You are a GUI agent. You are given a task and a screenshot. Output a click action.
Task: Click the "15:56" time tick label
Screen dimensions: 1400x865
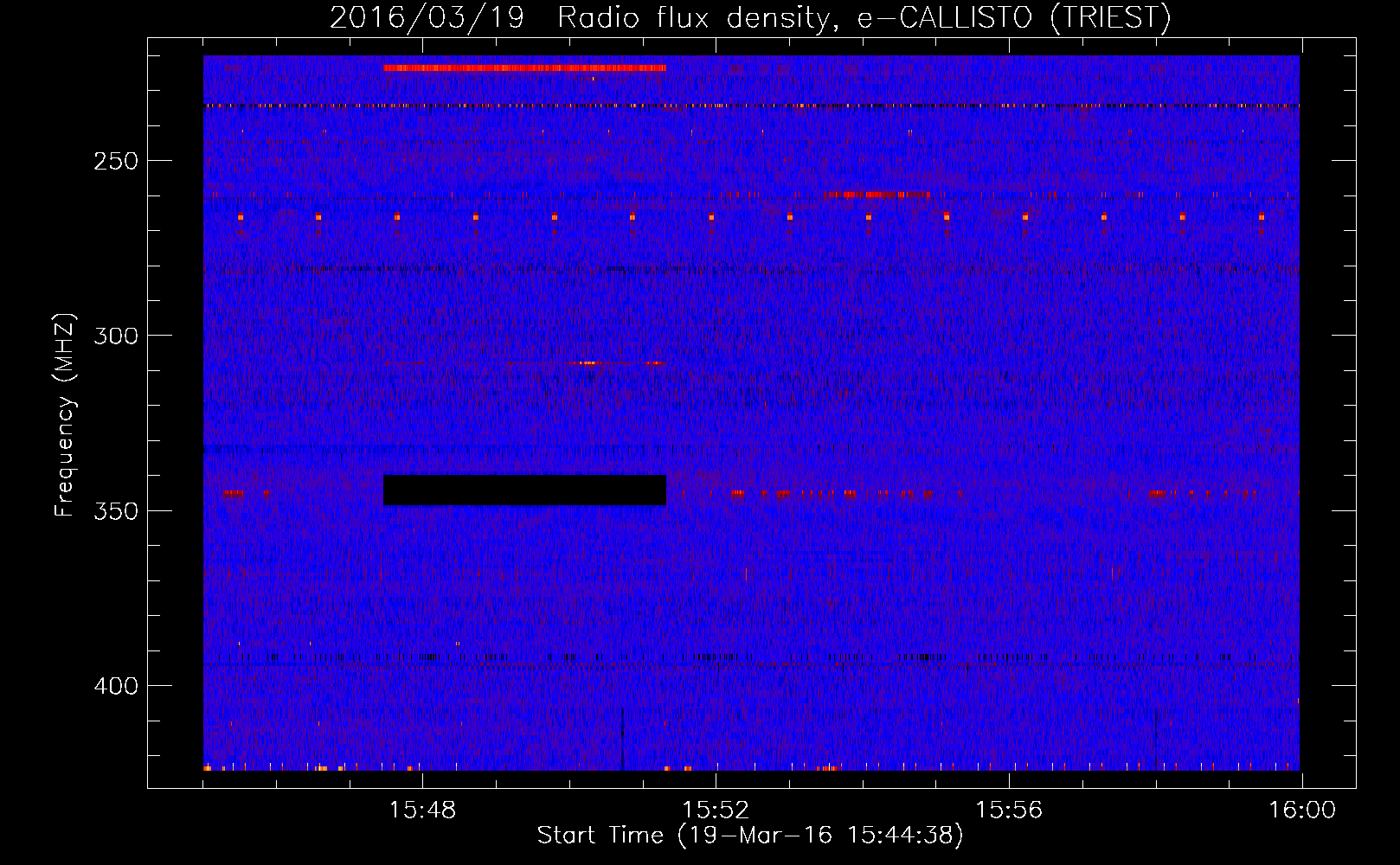click(1009, 811)
